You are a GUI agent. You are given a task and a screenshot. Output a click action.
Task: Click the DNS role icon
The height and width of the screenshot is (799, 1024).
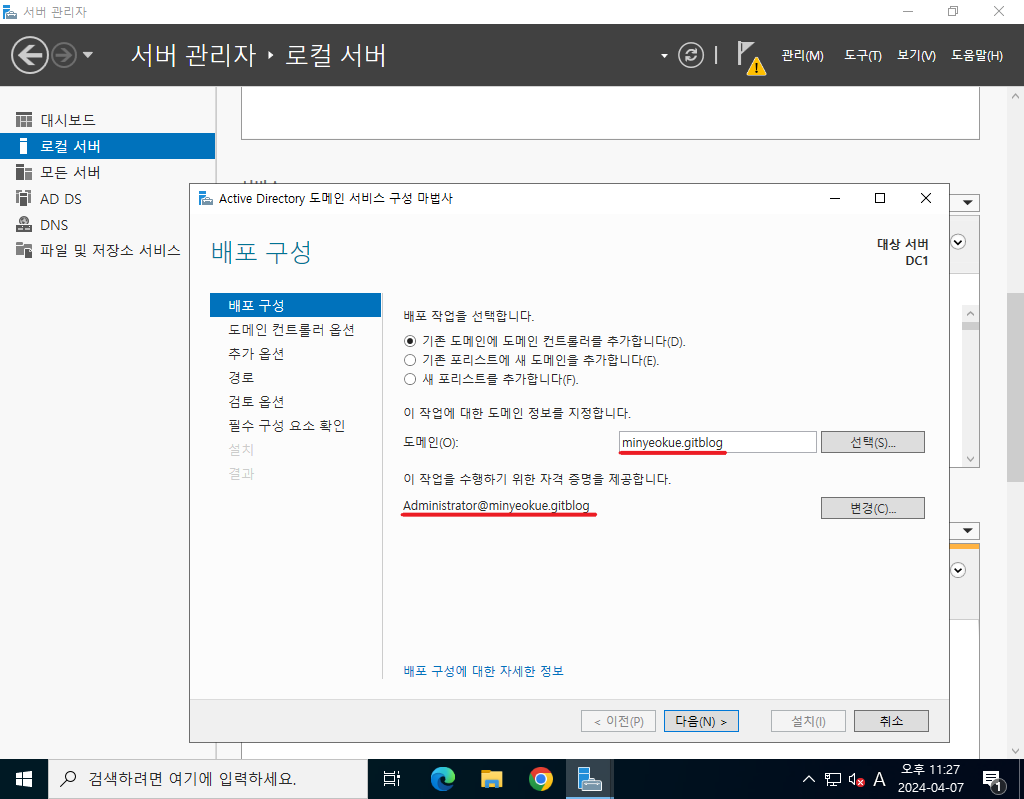[x=24, y=224]
